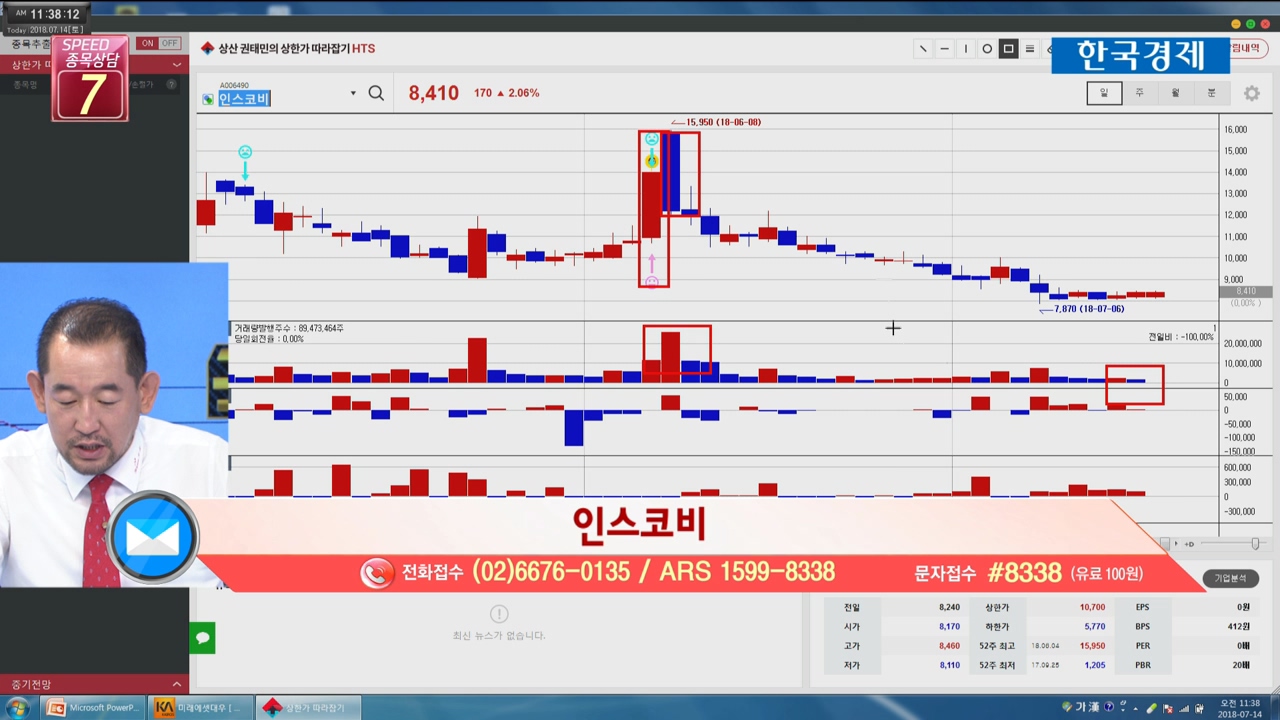Switch to monthly (월) chart tab
Screen dimensions: 1280x720
(1175, 93)
